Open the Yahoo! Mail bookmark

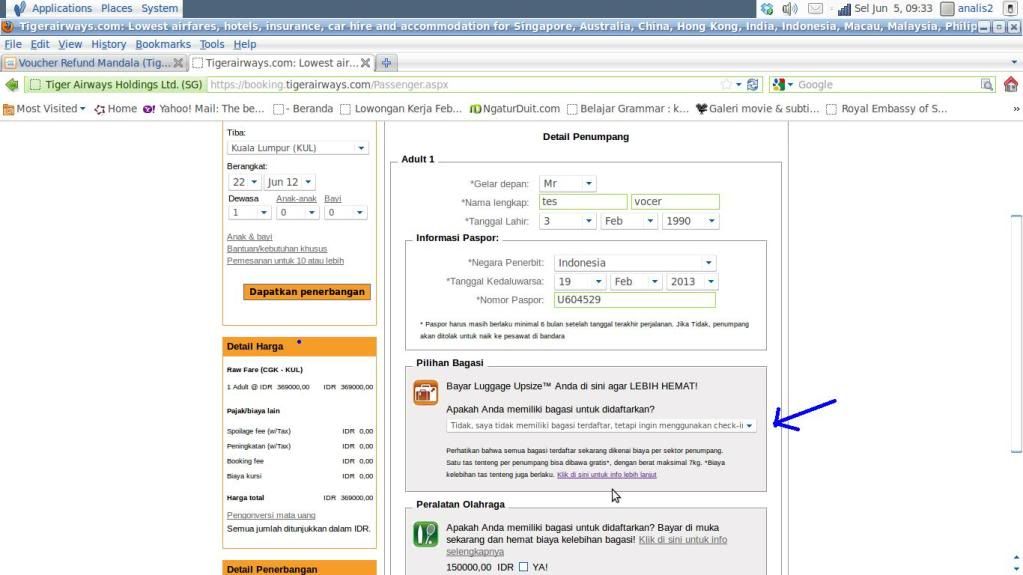click(204, 109)
